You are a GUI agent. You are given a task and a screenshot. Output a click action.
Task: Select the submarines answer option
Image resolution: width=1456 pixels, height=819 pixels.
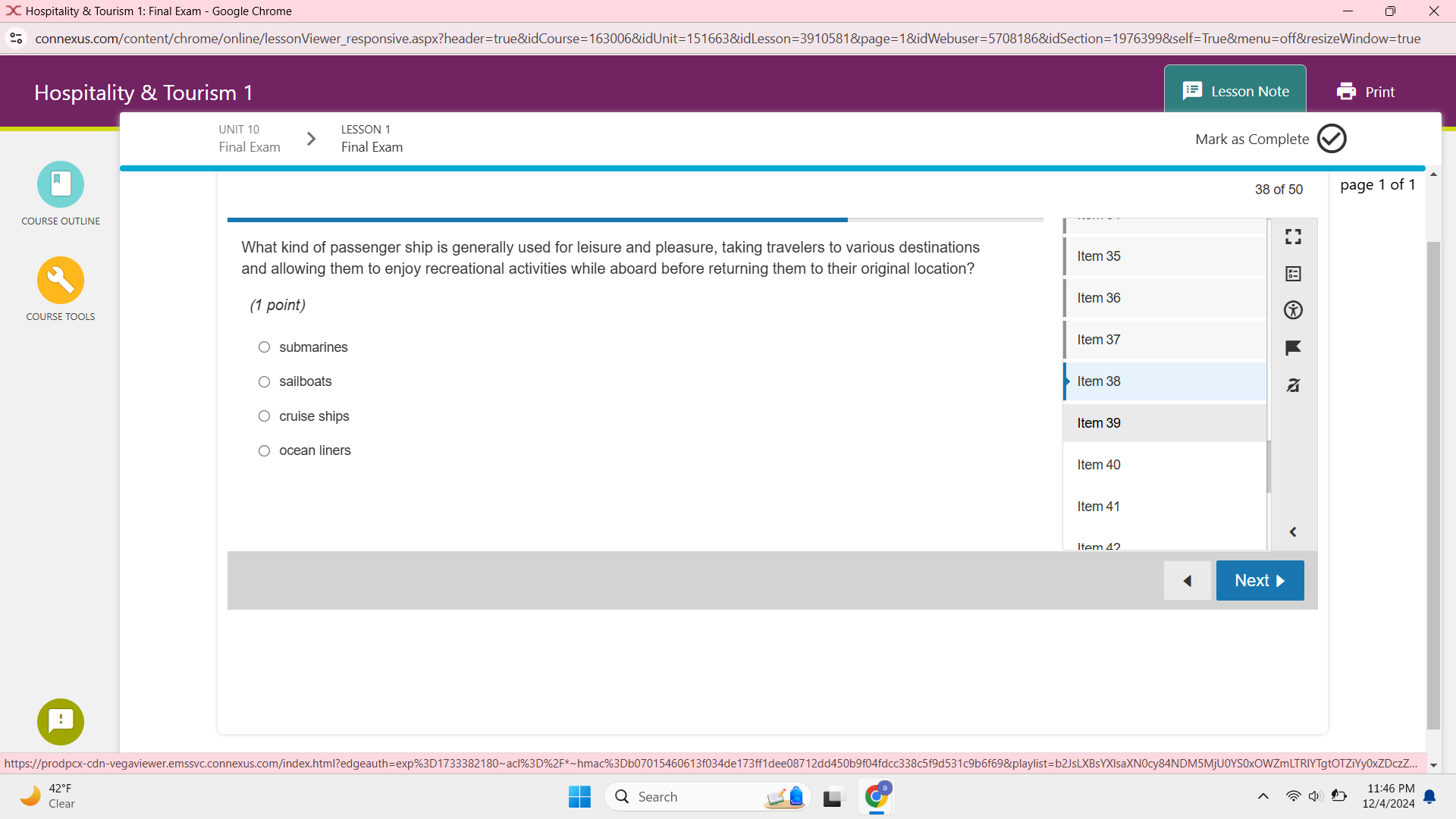[264, 347]
